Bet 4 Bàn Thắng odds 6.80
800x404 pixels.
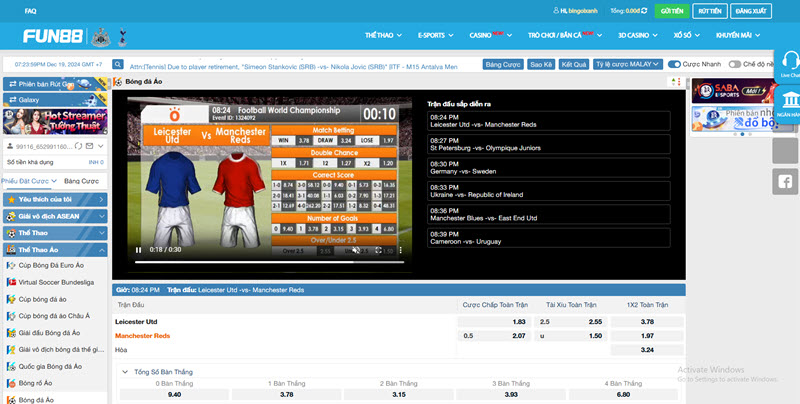(x=623, y=394)
